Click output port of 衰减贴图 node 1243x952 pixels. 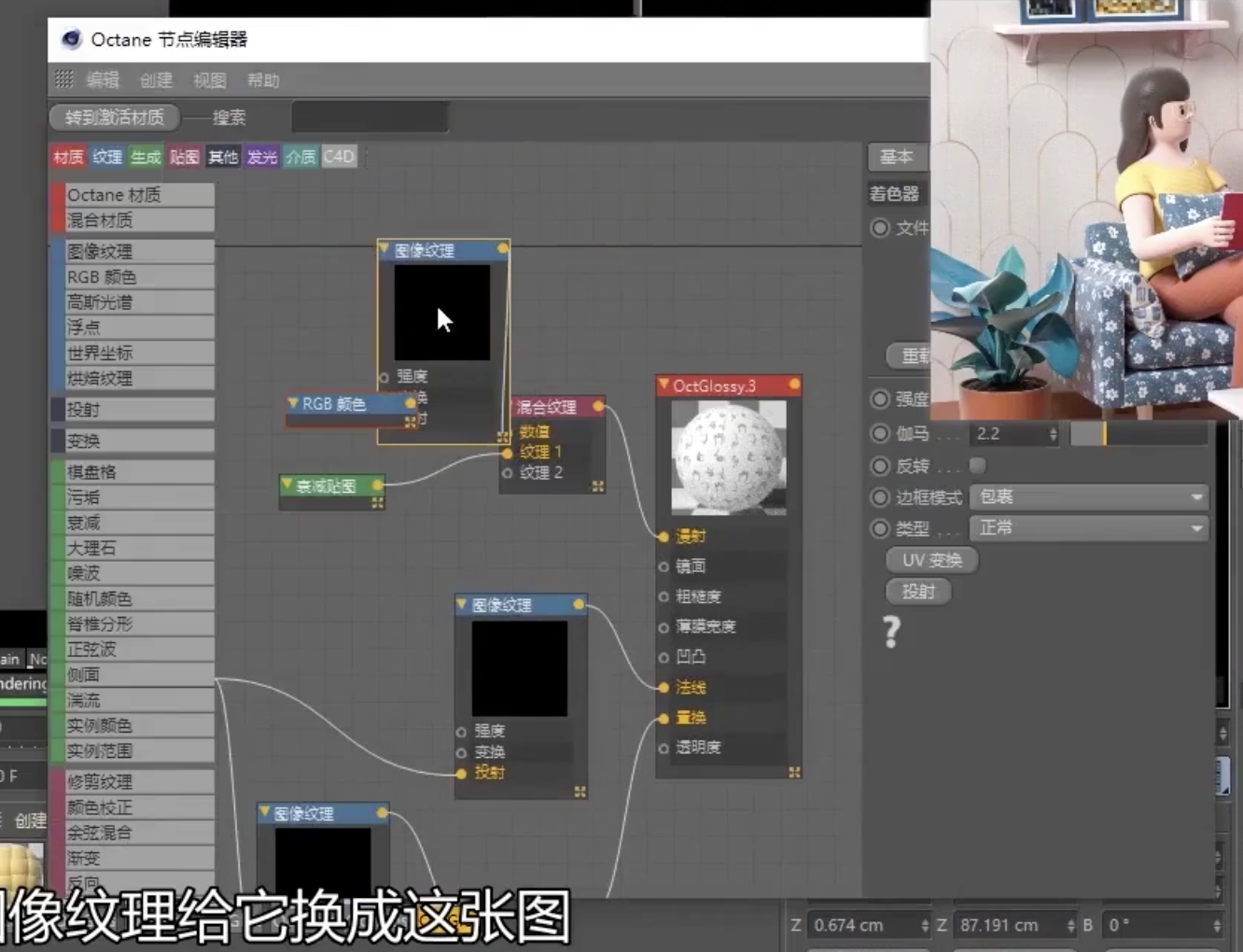pos(377,485)
